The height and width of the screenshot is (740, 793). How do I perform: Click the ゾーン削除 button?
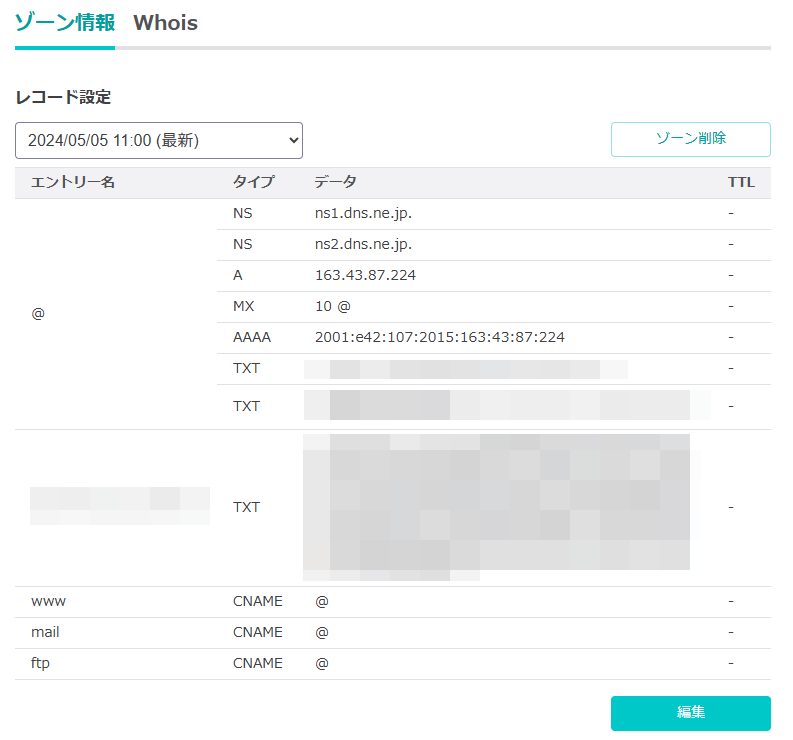[690, 139]
